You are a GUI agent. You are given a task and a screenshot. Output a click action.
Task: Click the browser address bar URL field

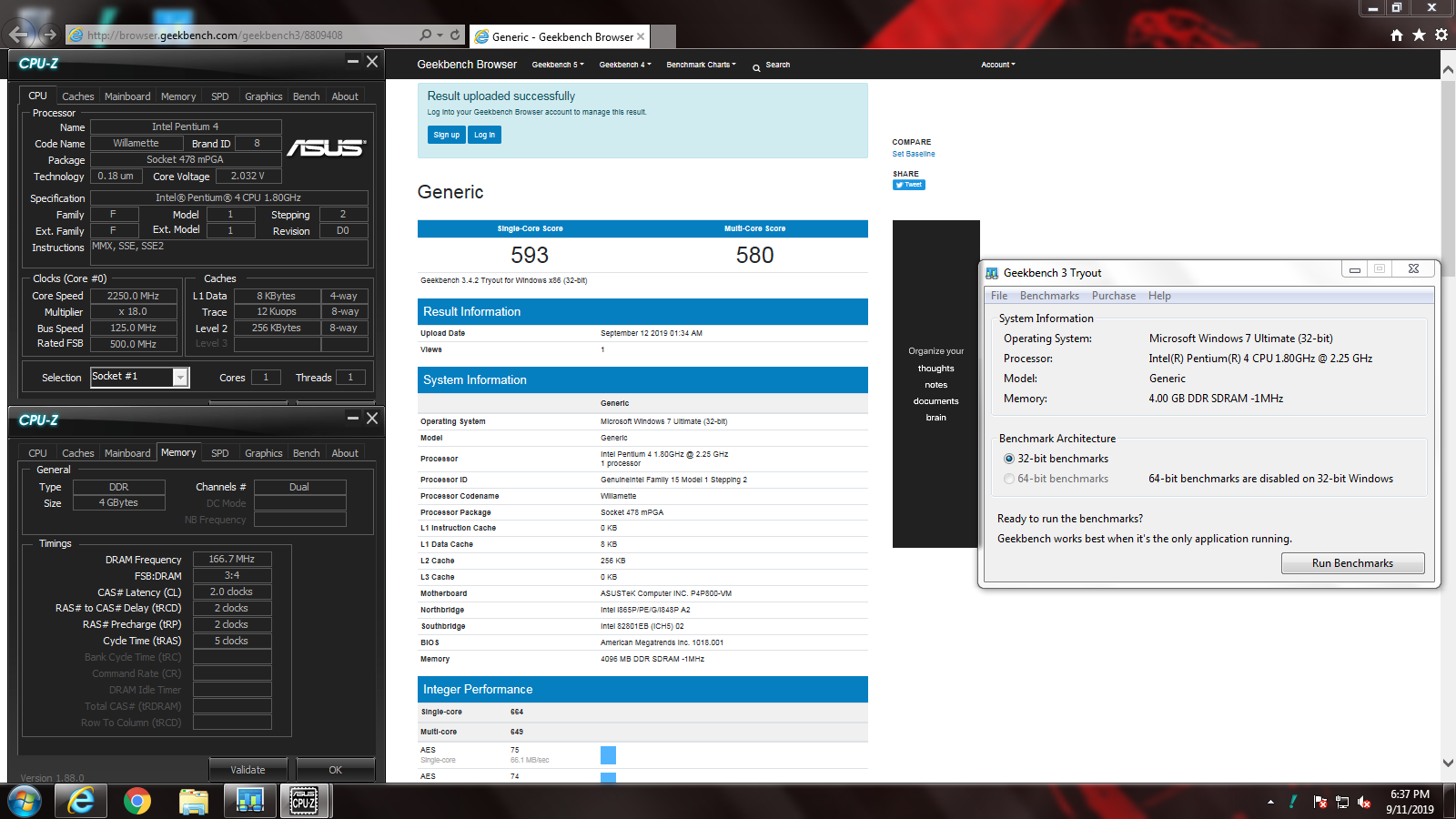pos(241,35)
